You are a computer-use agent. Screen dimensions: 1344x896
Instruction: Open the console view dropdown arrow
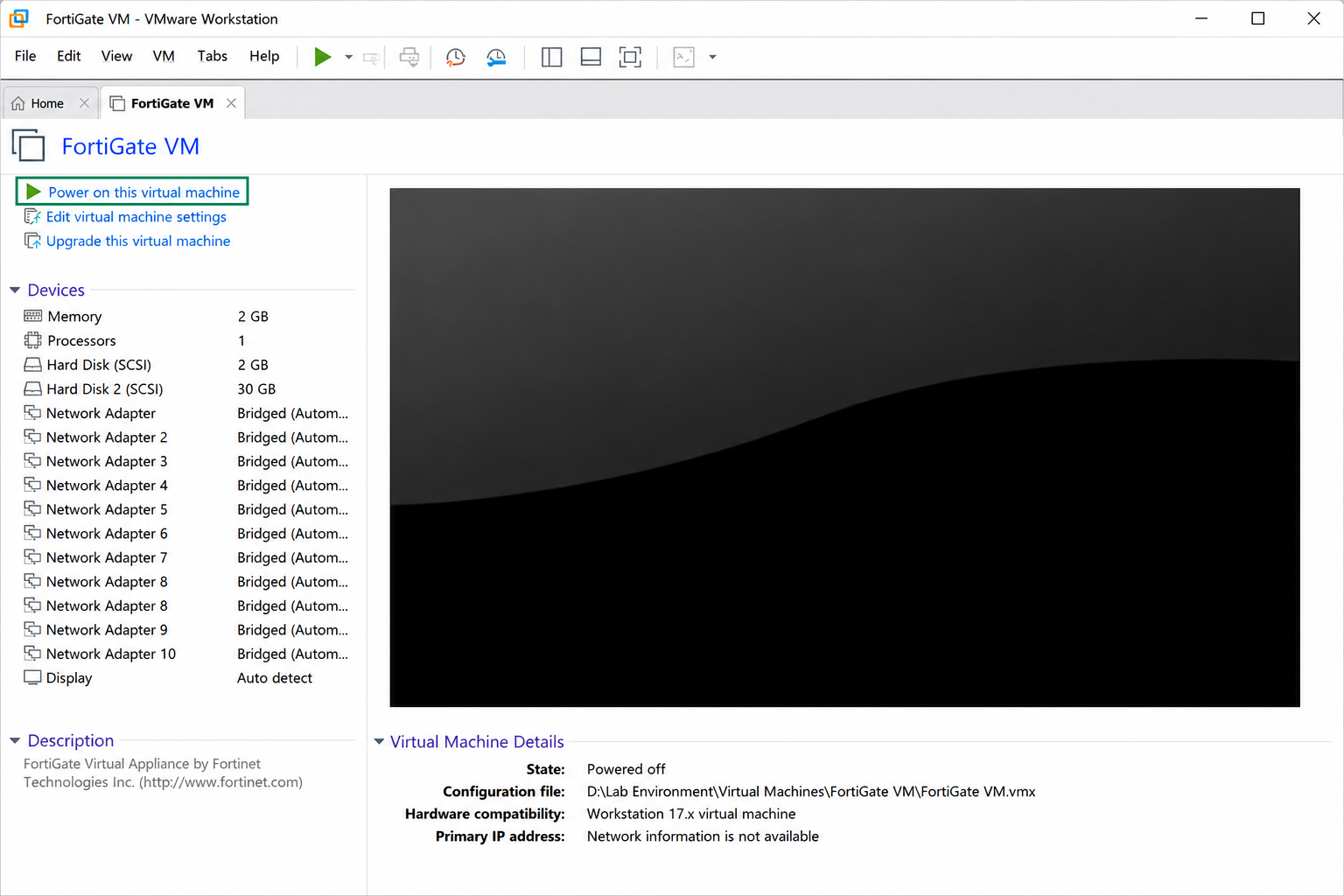[712, 57]
